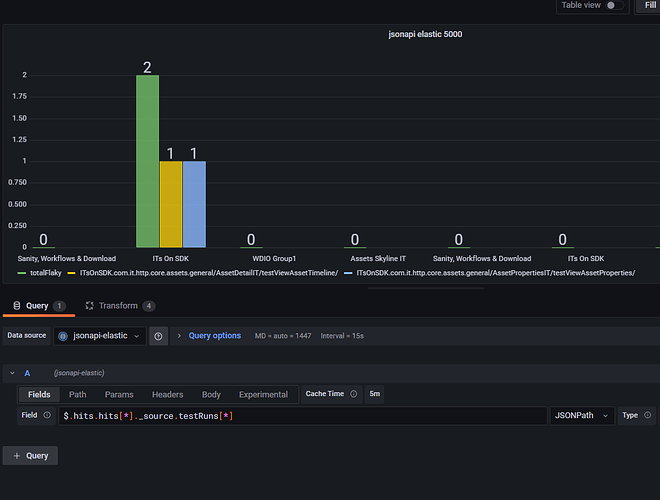This screenshot has height=500, width=660.
Task: Click the WDIO Group1 axis label
Action: (274, 258)
